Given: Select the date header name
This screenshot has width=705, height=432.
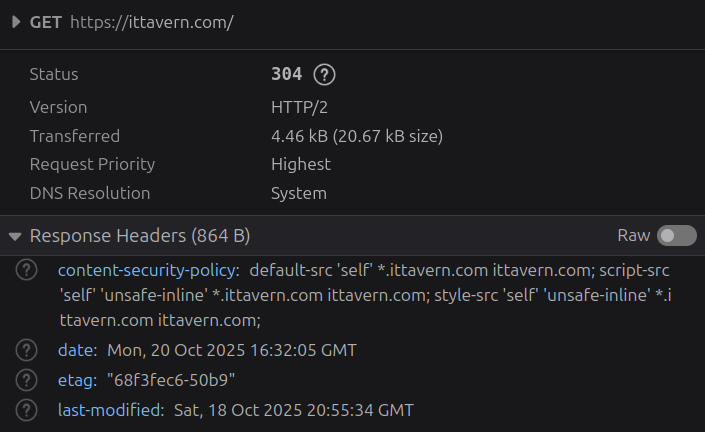Looking at the screenshot, I should (77, 350).
